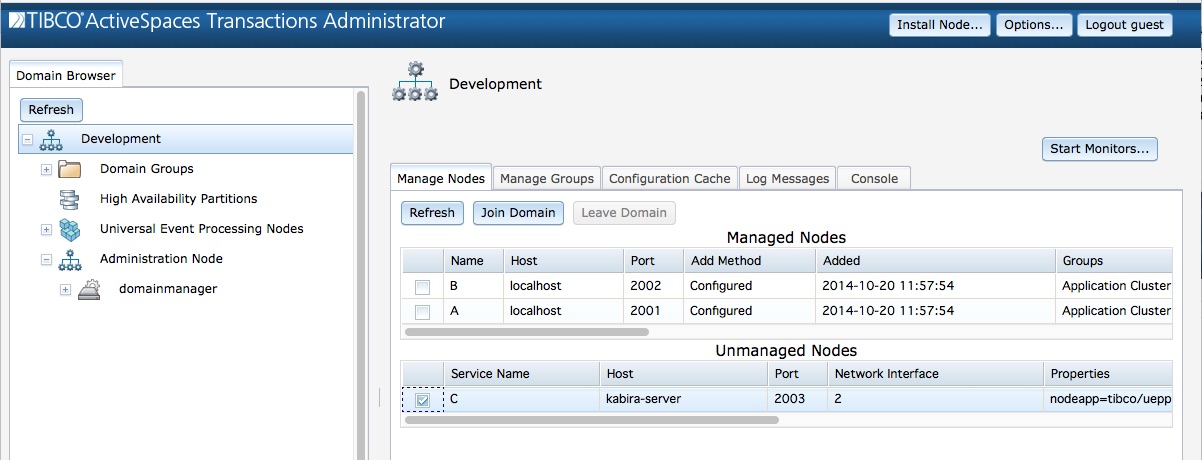The width and height of the screenshot is (1202, 460).
Task: Click the Administration Node network icon
Action: point(69,259)
